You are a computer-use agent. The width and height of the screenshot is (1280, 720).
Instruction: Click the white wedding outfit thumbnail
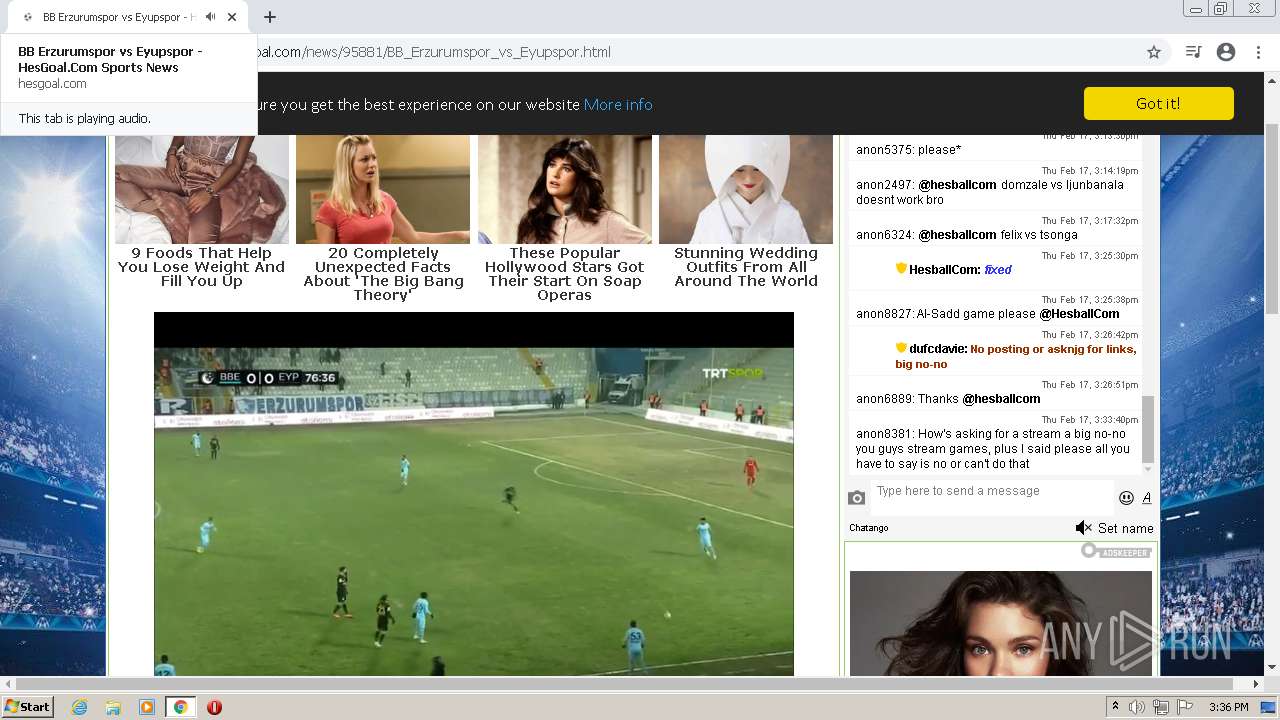click(x=746, y=189)
